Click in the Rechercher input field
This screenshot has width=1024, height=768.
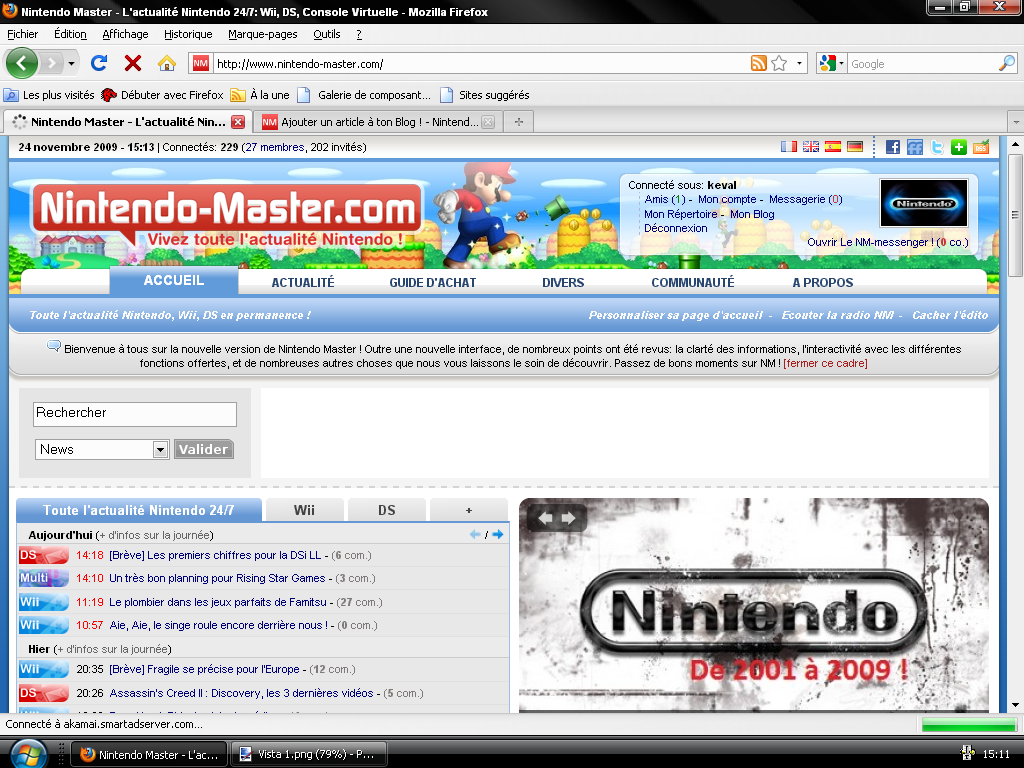tap(135, 414)
